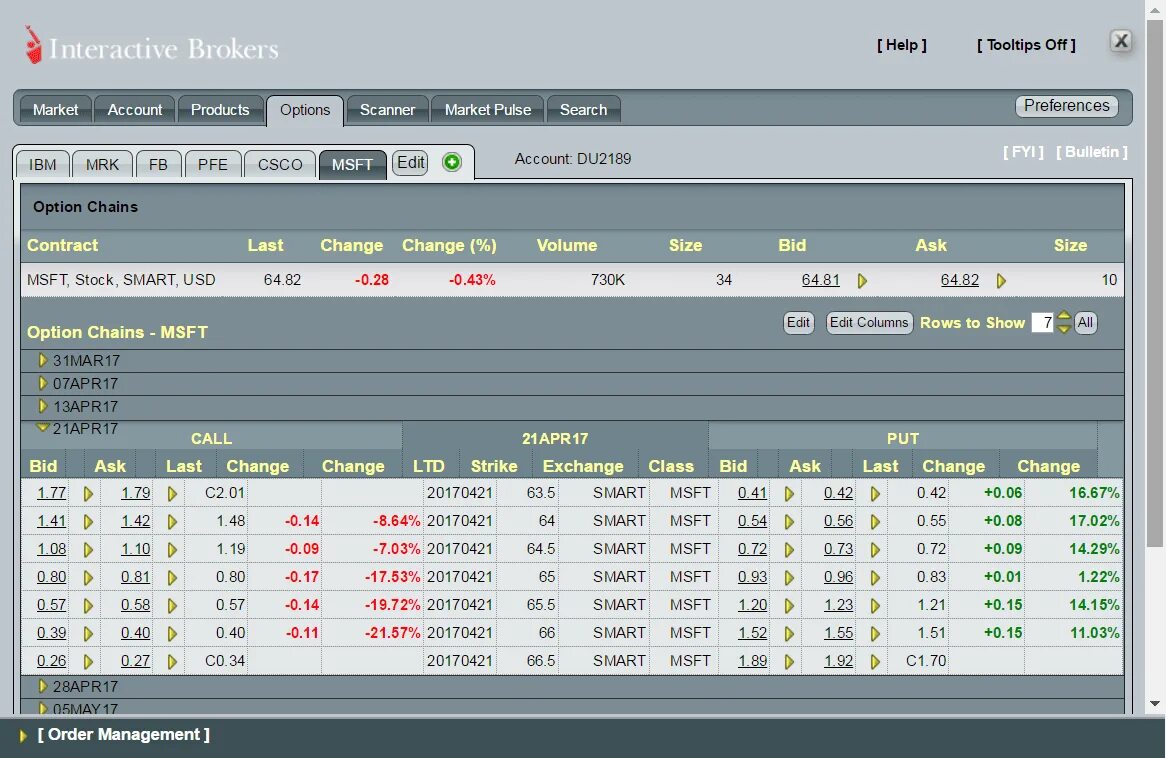Click the scrollbar down arrow

[1155, 703]
